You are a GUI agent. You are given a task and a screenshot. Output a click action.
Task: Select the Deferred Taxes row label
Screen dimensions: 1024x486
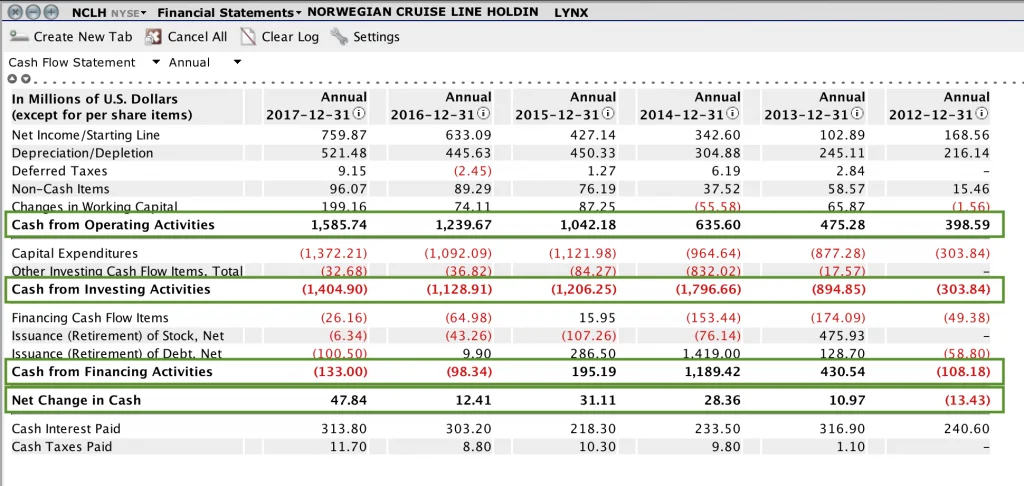point(59,170)
